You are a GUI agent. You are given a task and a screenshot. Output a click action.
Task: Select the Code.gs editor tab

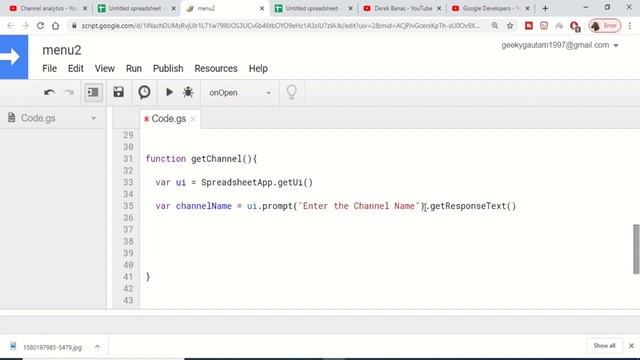pos(168,119)
